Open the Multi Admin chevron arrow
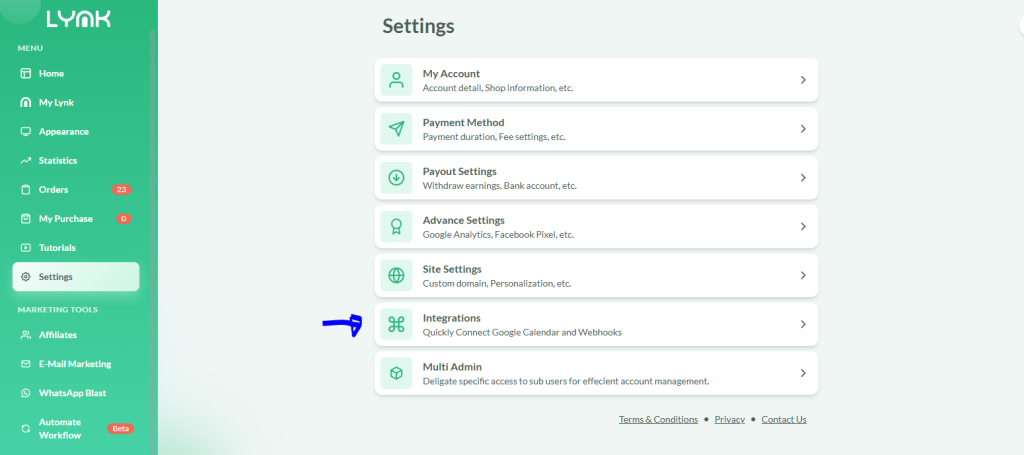The image size is (1024, 455). (x=803, y=373)
